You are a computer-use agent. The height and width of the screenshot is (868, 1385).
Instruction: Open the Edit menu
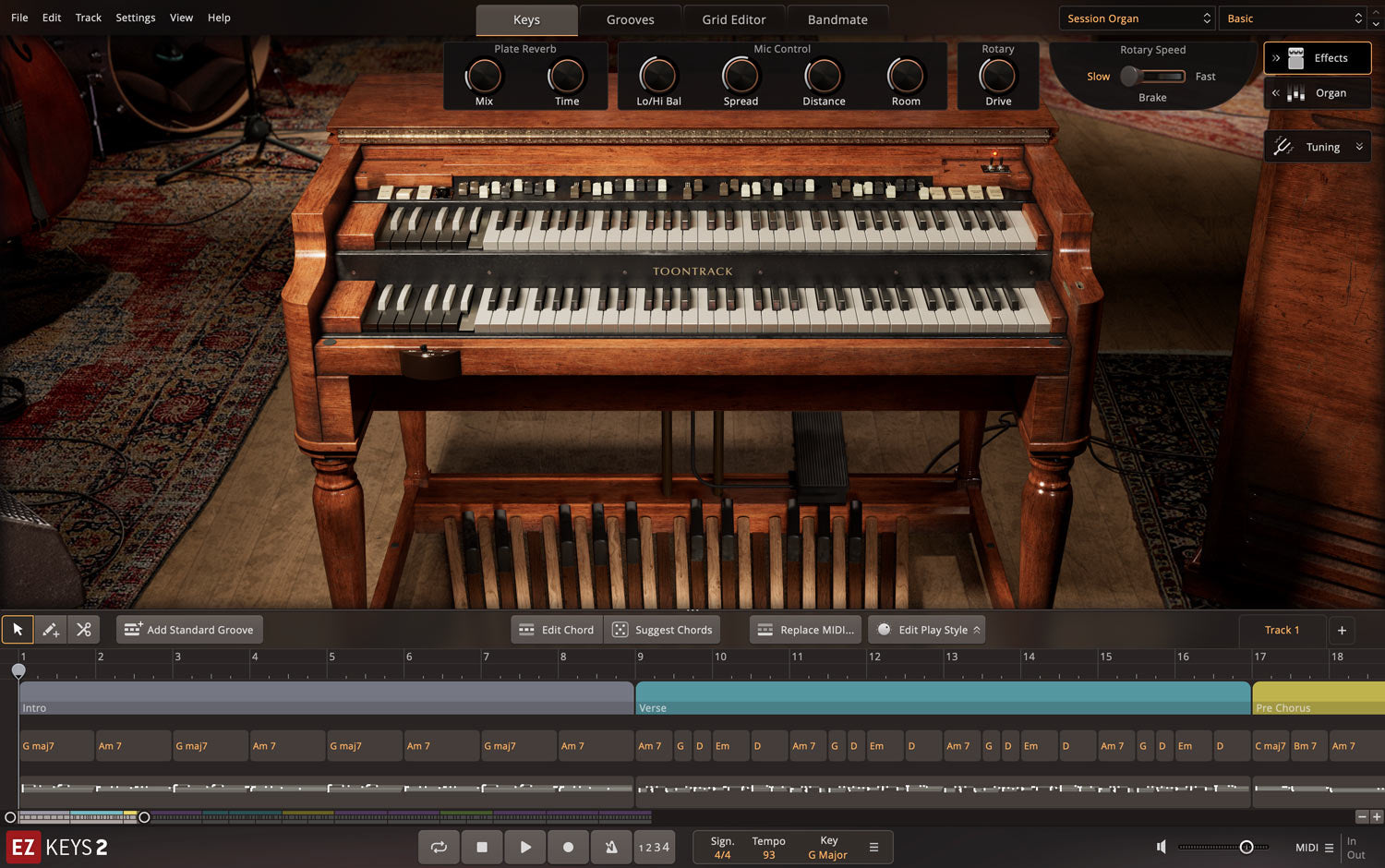(x=52, y=18)
